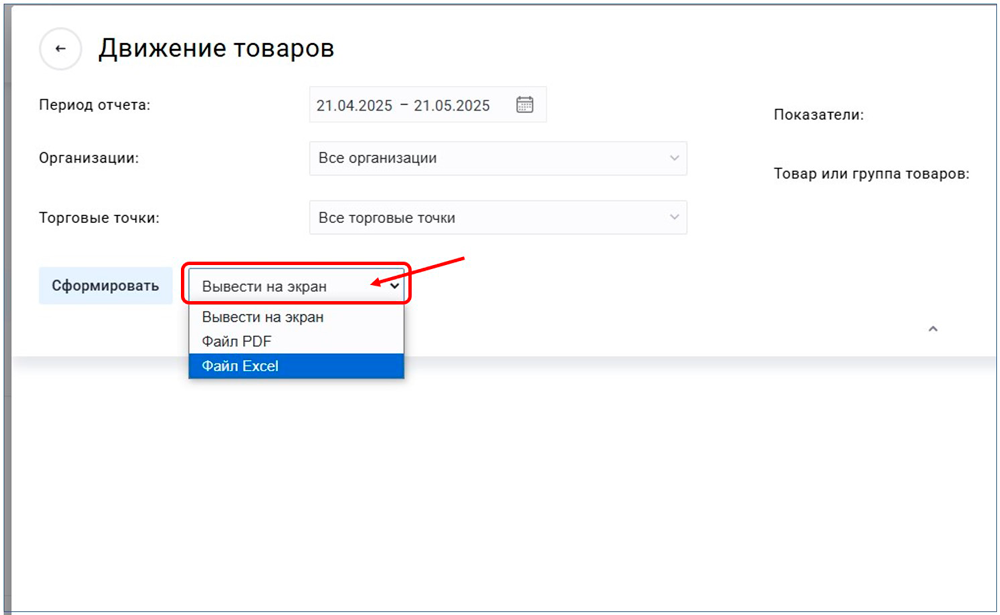Open the calendar date picker icon
1000x615 pixels.
coord(525,105)
